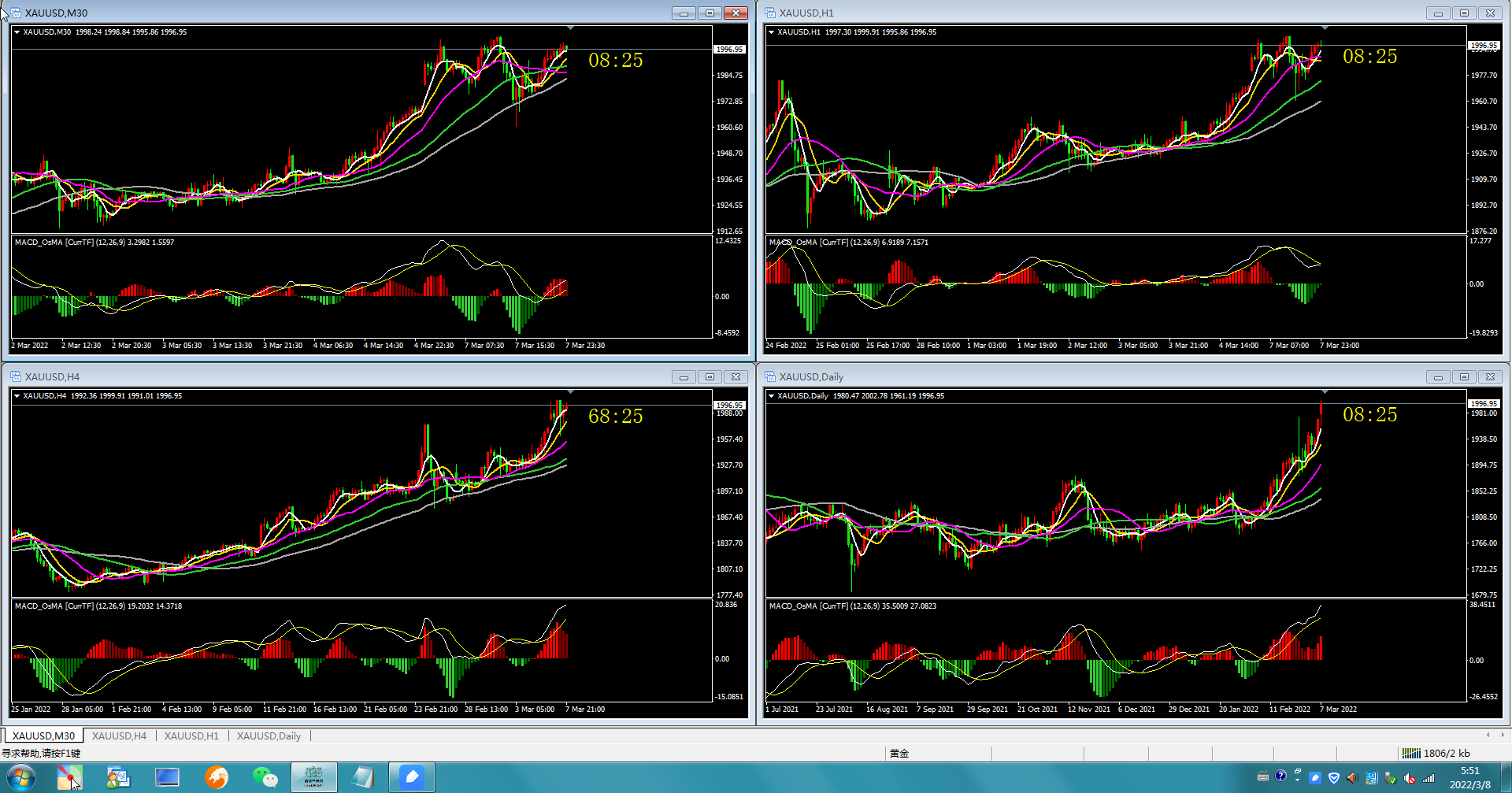Maximize the XAUUSD,H1 chart window
Image resolution: width=1512 pixels, height=793 pixels.
[1464, 13]
